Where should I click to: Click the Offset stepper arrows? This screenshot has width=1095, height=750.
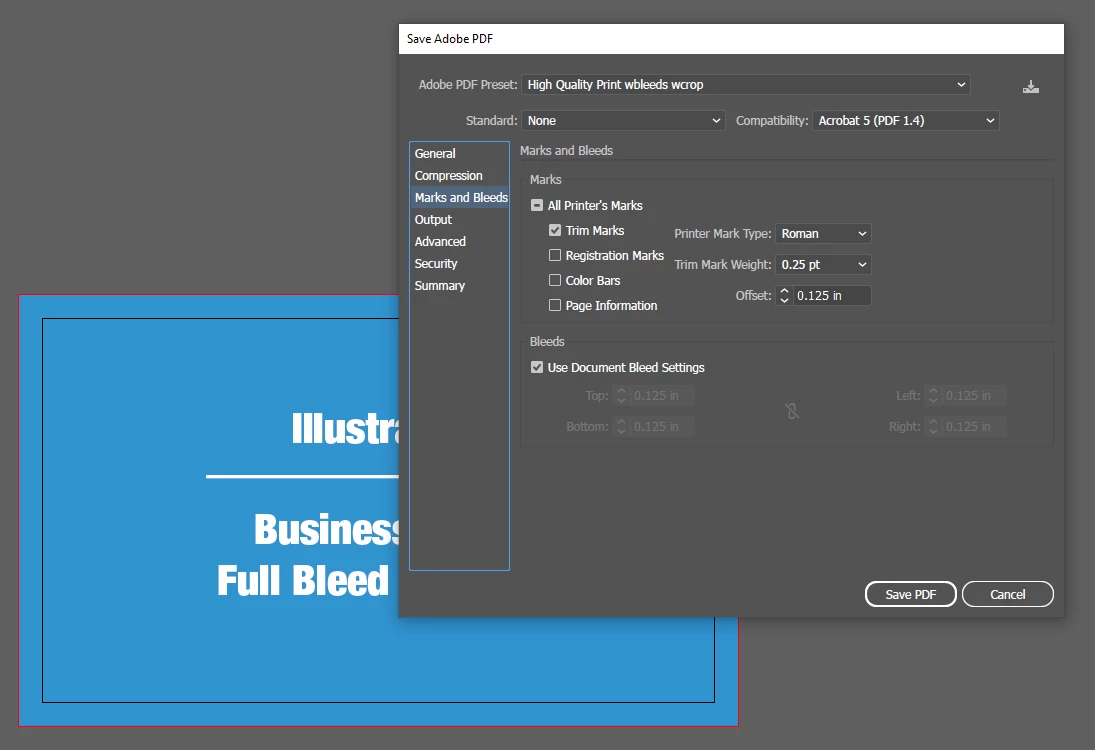784,295
